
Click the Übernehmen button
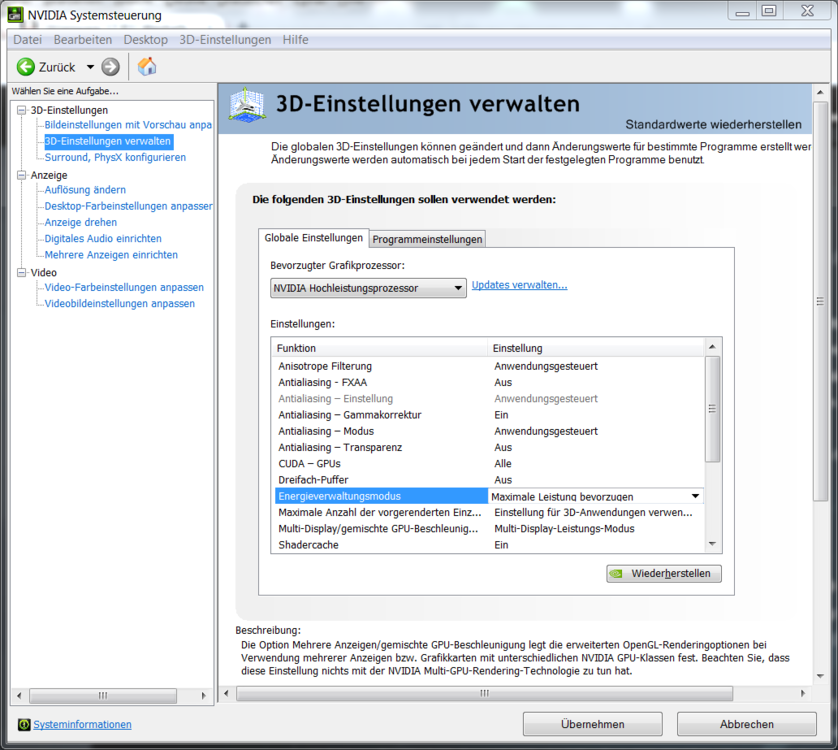(592, 724)
